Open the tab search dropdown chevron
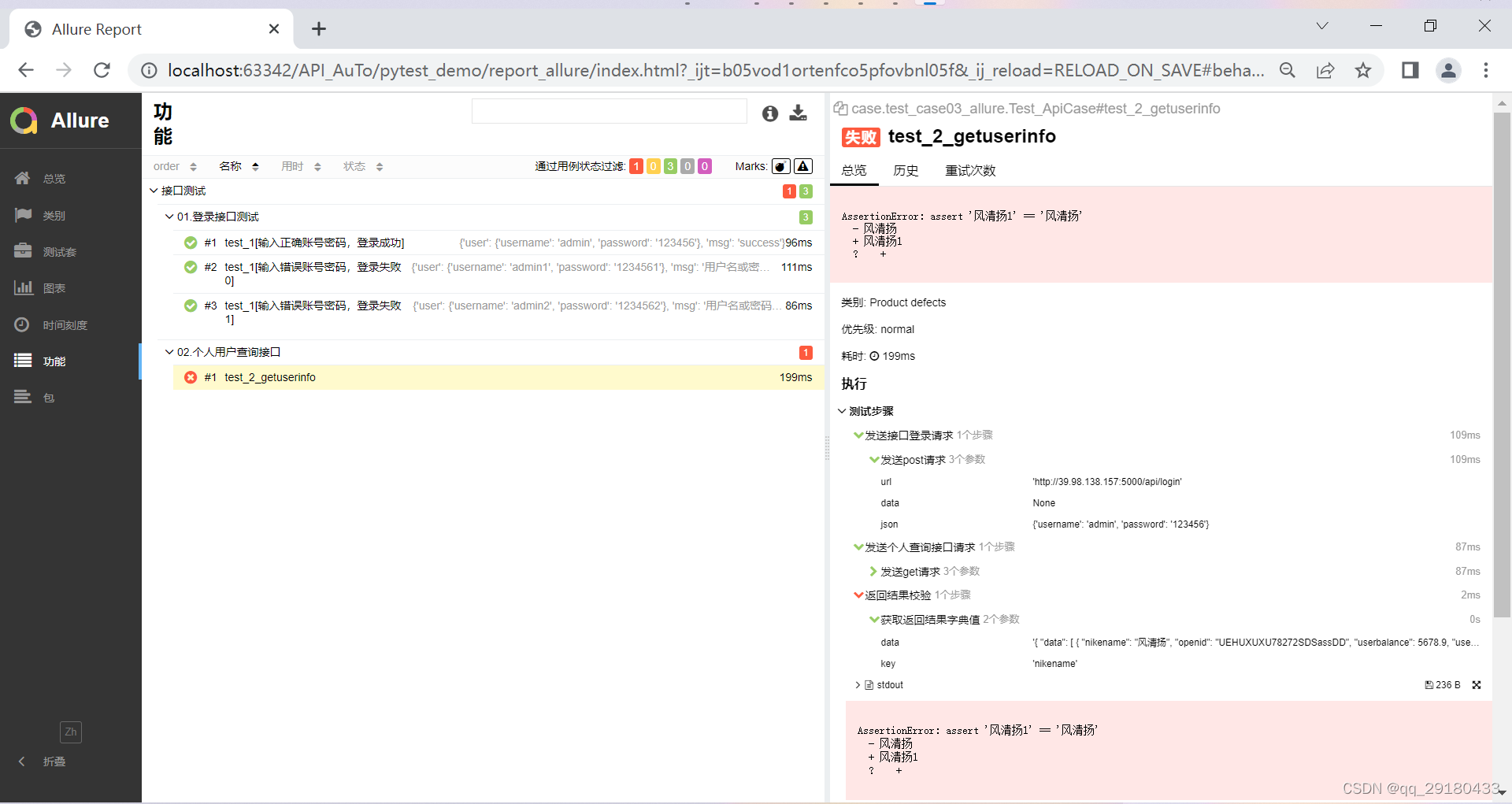 point(1322,26)
